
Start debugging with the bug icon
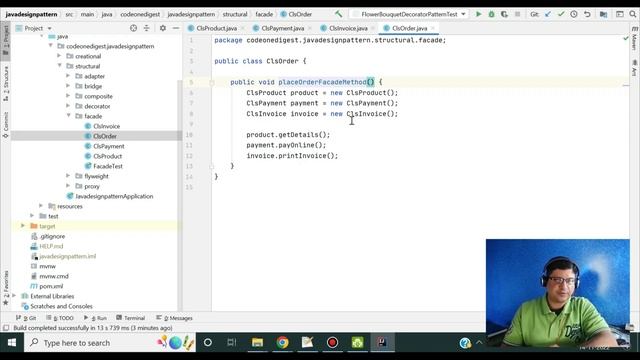[x=491, y=14]
